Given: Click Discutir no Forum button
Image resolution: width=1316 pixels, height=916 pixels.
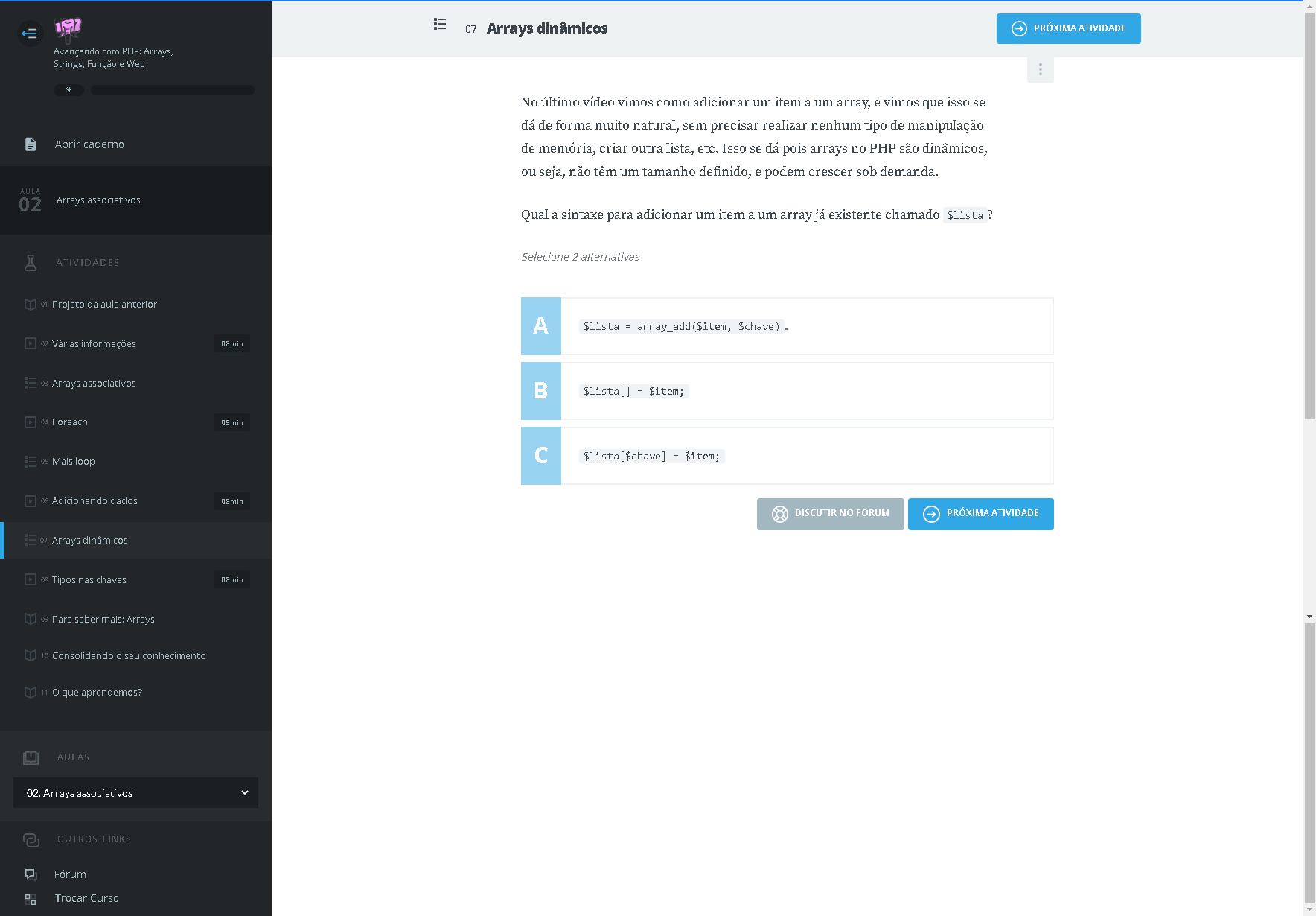Looking at the screenshot, I should click(x=830, y=514).
